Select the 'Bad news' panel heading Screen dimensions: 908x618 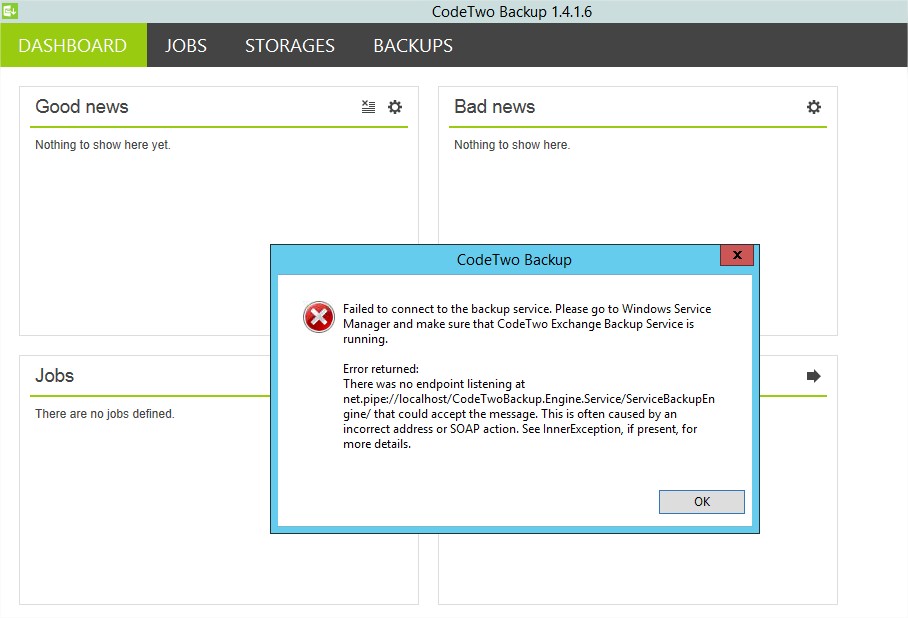[x=495, y=107]
